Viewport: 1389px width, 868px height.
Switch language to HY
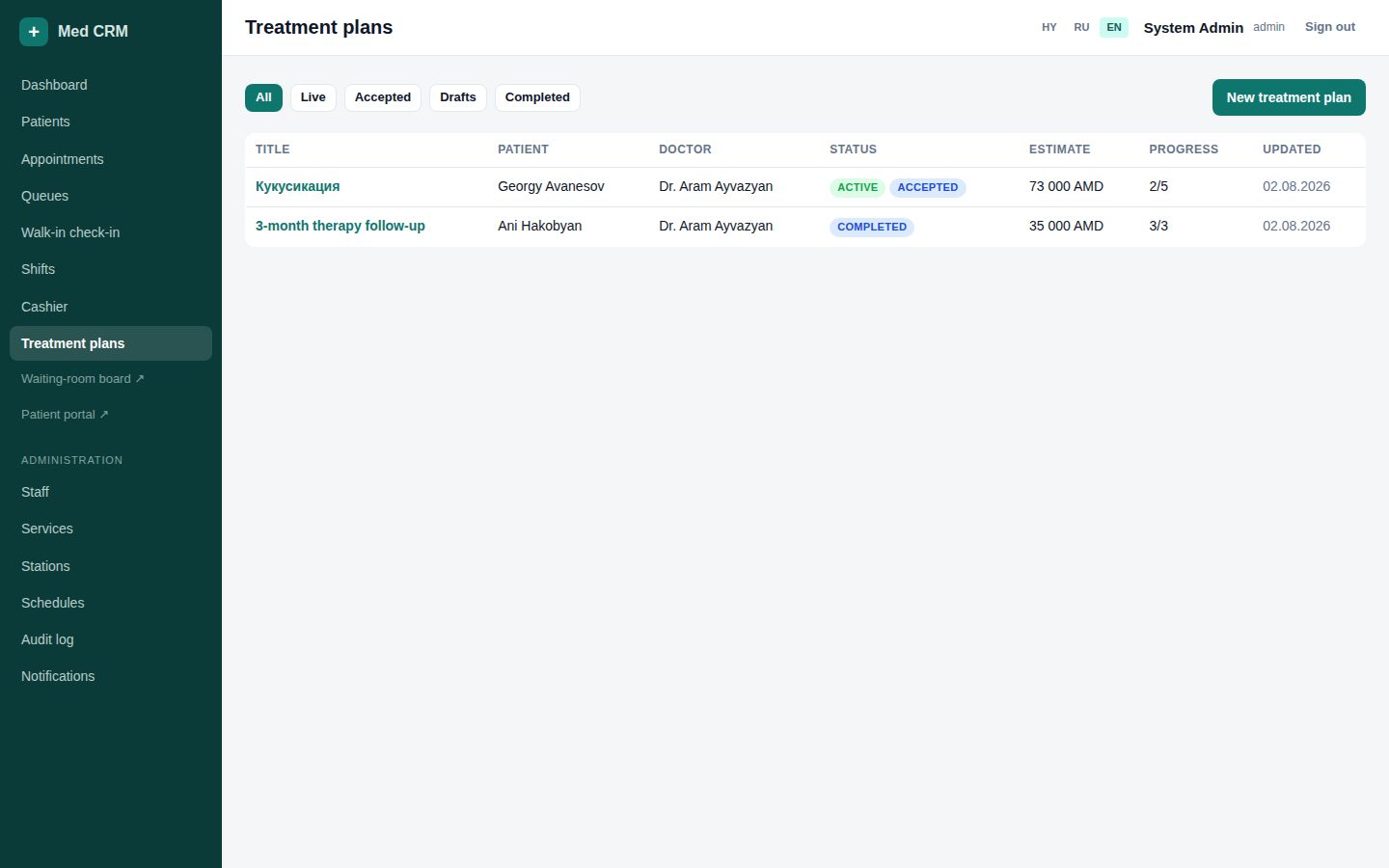(1049, 27)
